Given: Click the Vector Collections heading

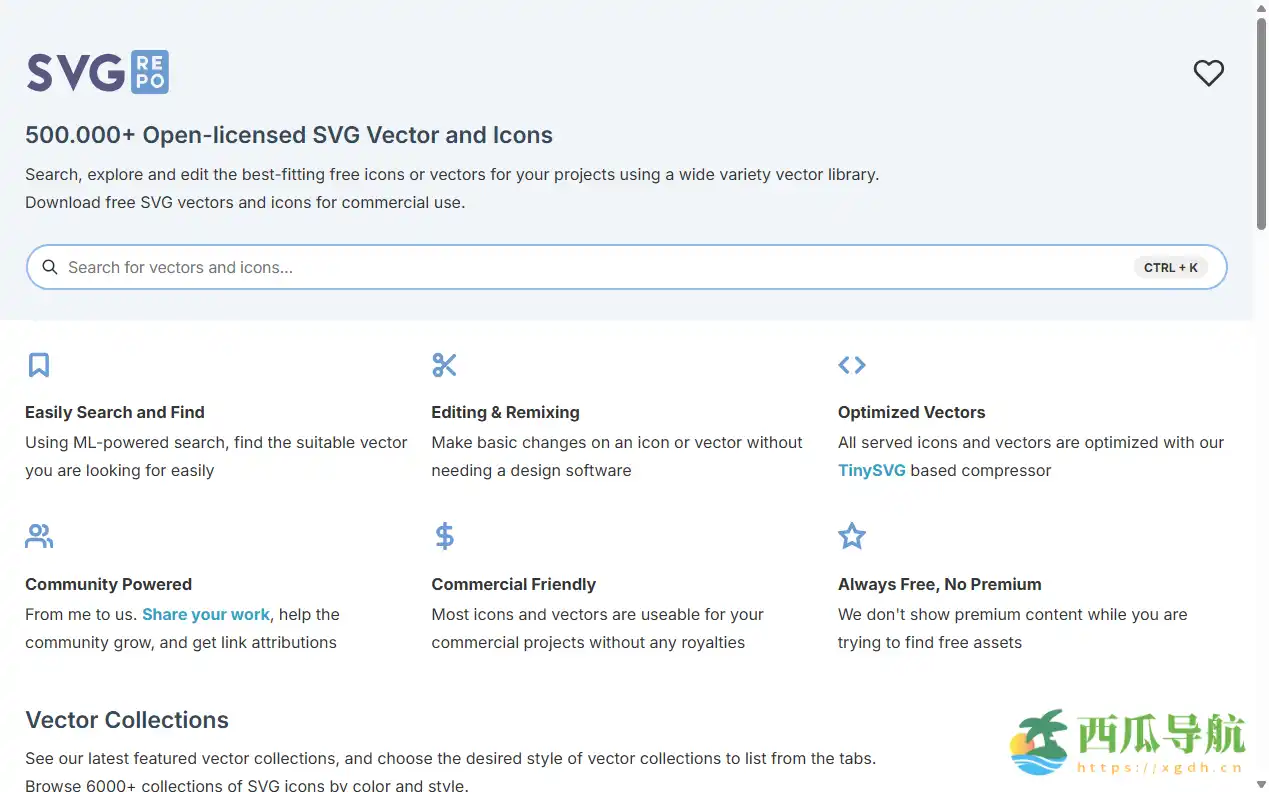Looking at the screenshot, I should point(127,720).
